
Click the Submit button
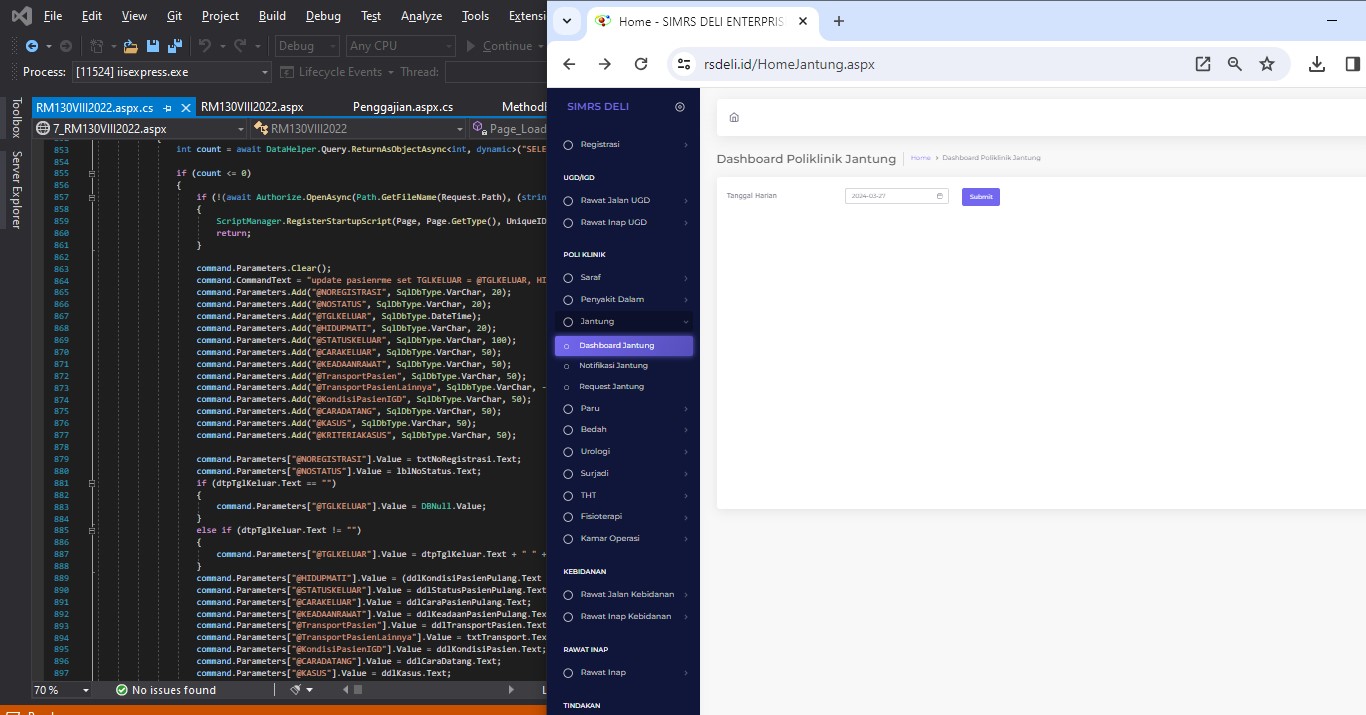pyautogui.click(x=981, y=197)
